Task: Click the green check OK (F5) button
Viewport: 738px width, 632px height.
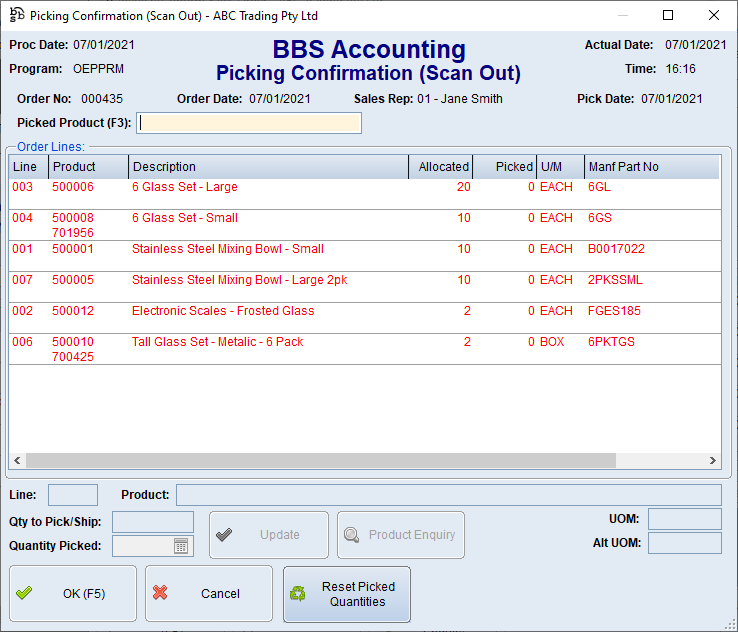Action: point(73,594)
